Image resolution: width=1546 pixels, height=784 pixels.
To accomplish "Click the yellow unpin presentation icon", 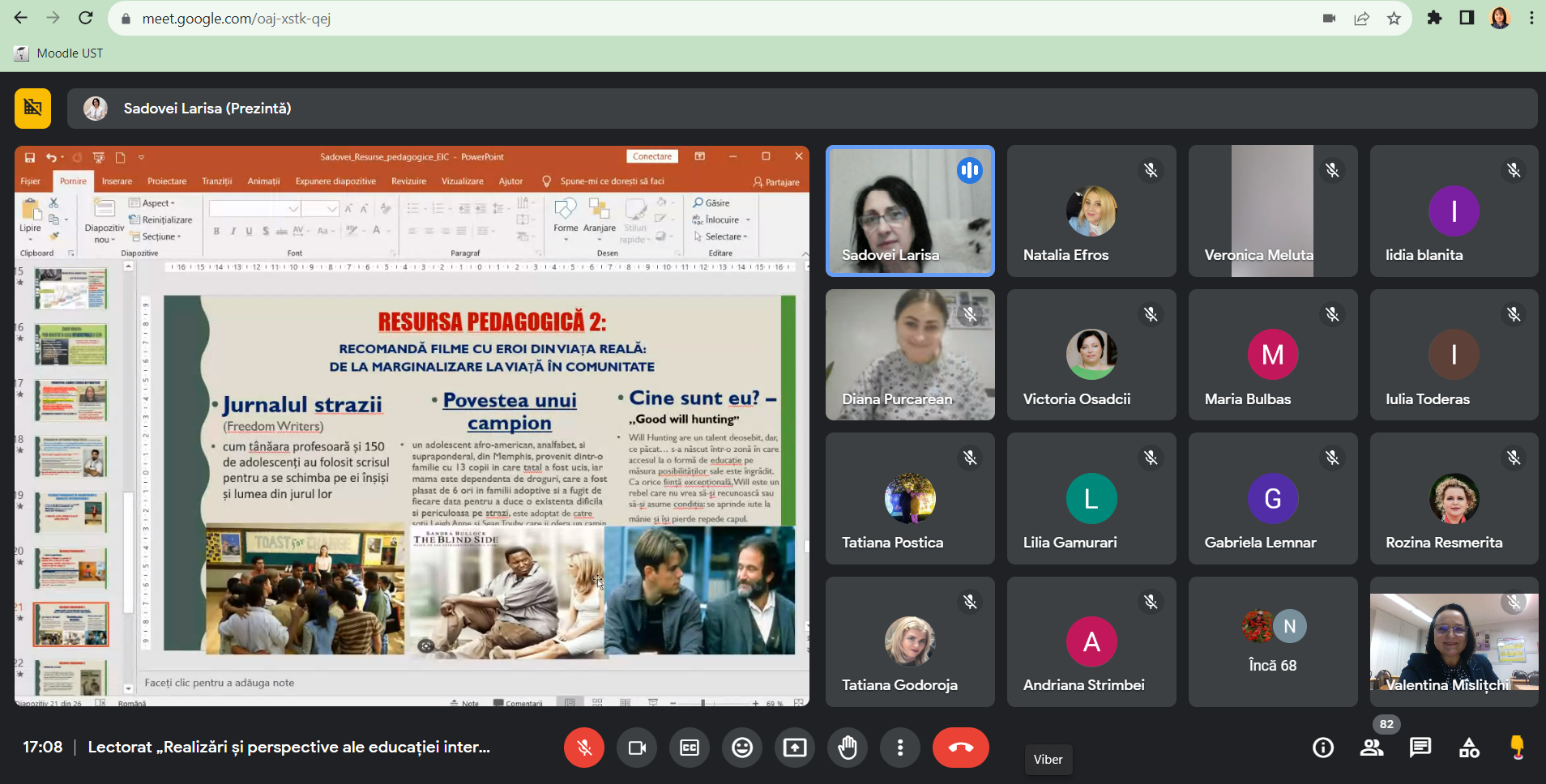I will click(x=32, y=109).
